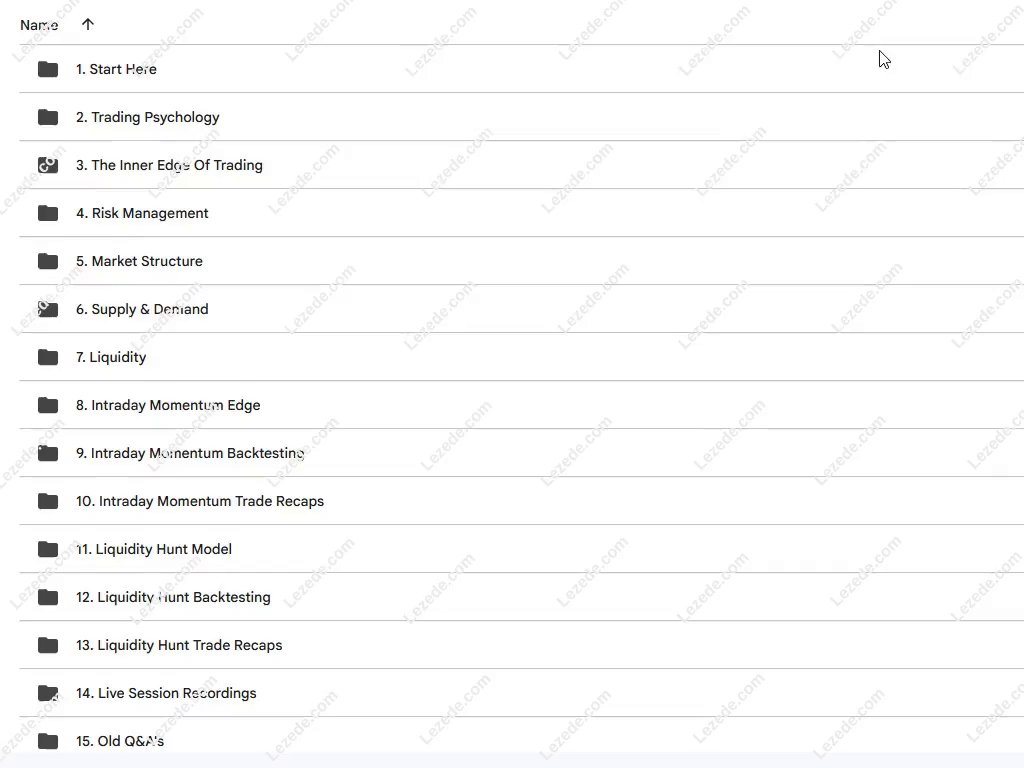The width and height of the screenshot is (1024, 768).
Task: Click the shared folder icon for Inner Edge
Action: click(48, 165)
